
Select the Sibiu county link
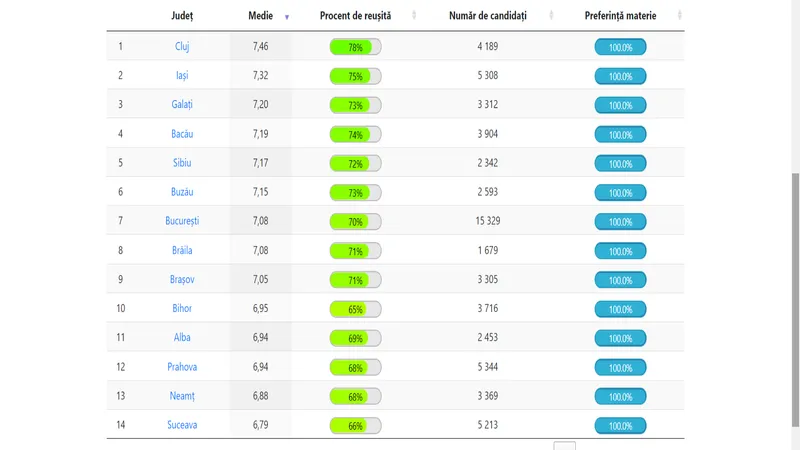click(182, 163)
